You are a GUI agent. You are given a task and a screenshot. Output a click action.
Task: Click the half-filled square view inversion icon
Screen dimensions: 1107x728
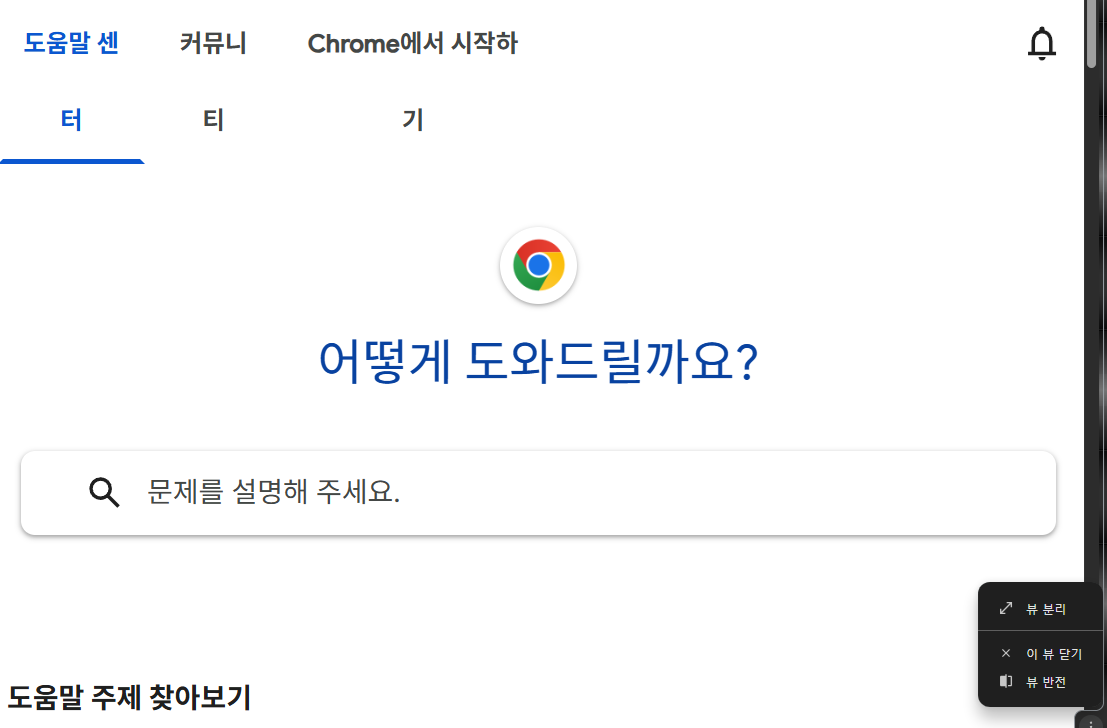pyautogui.click(x=1006, y=681)
